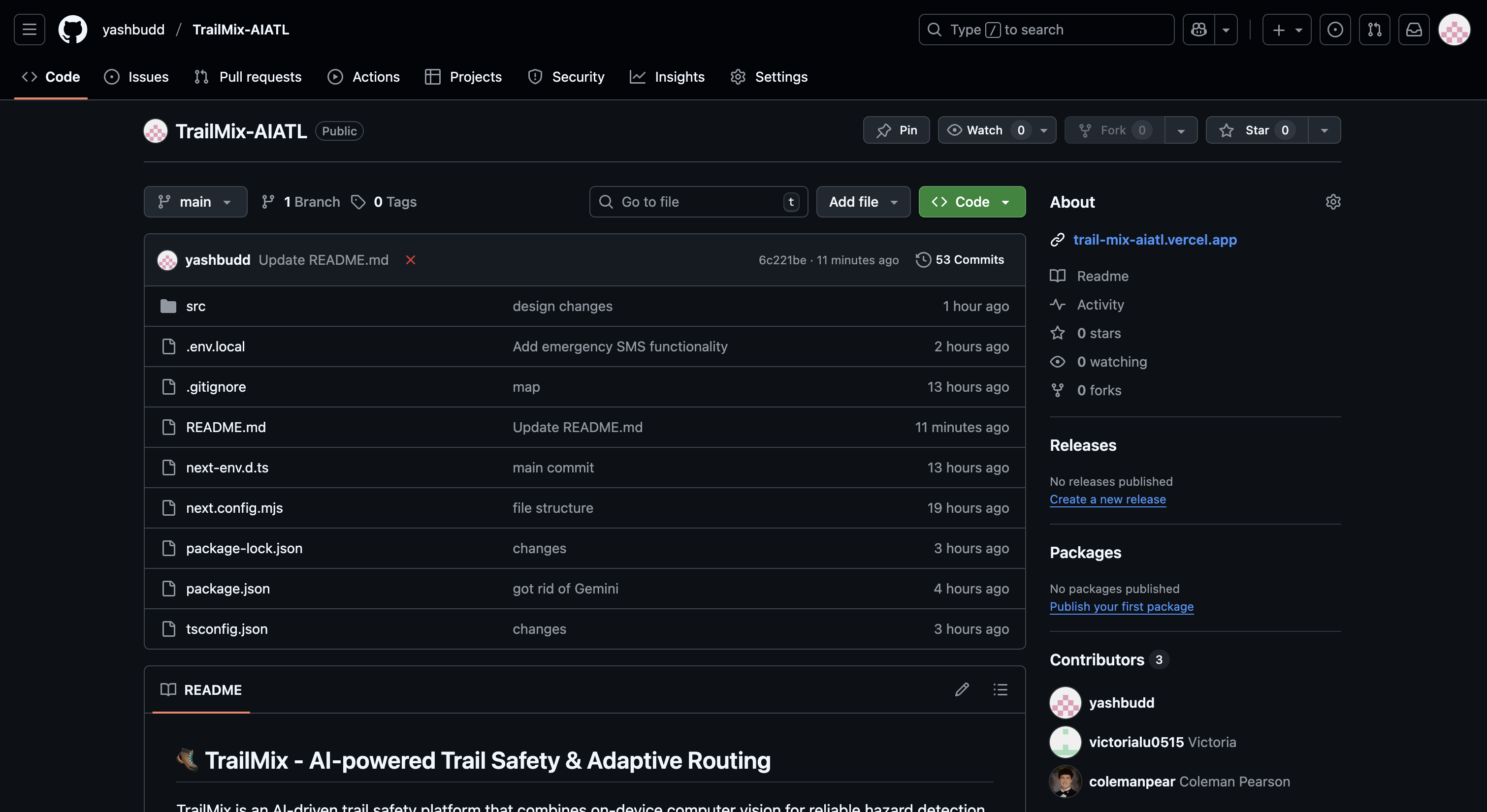The image size is (1487, 812).
Task: Open the notifications inbox icon
Action: tap(1414, 30)
